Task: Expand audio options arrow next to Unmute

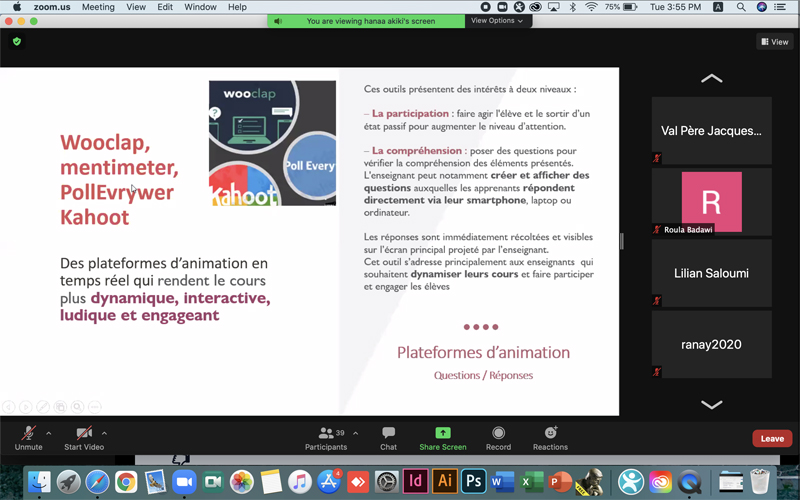Action: [x=48, y=433]
